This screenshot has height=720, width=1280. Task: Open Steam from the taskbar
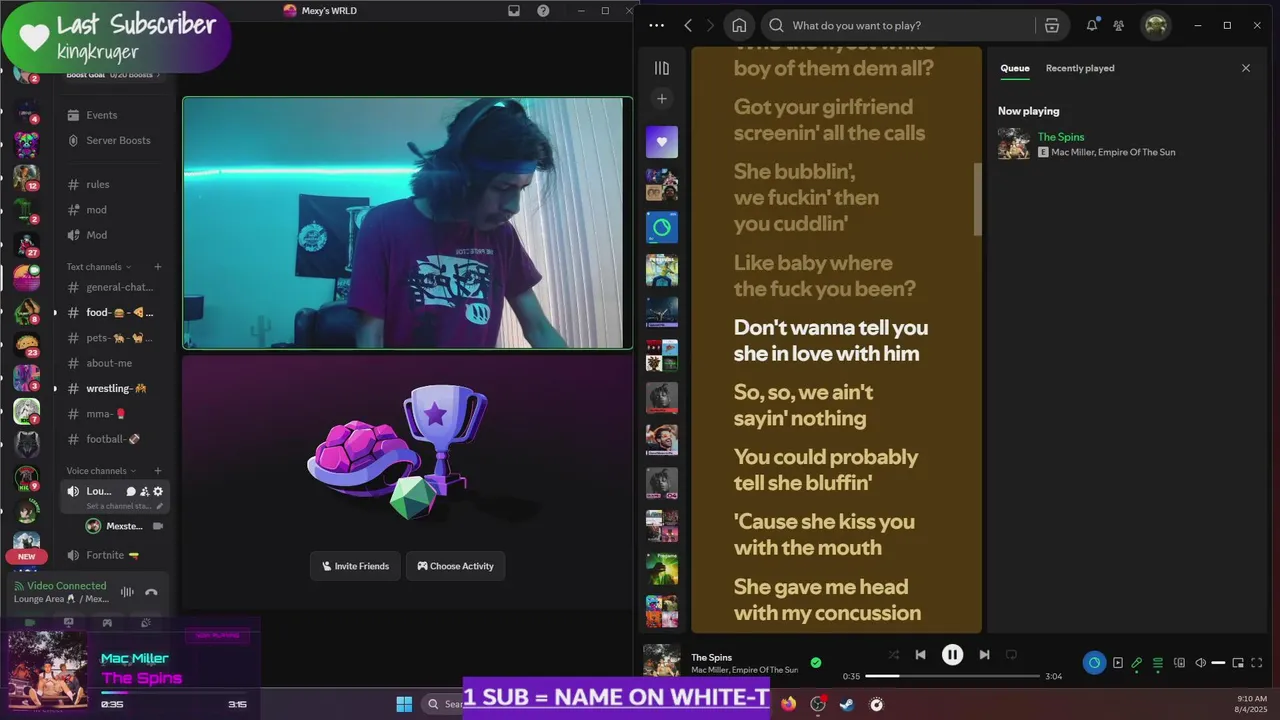point(847,704)
